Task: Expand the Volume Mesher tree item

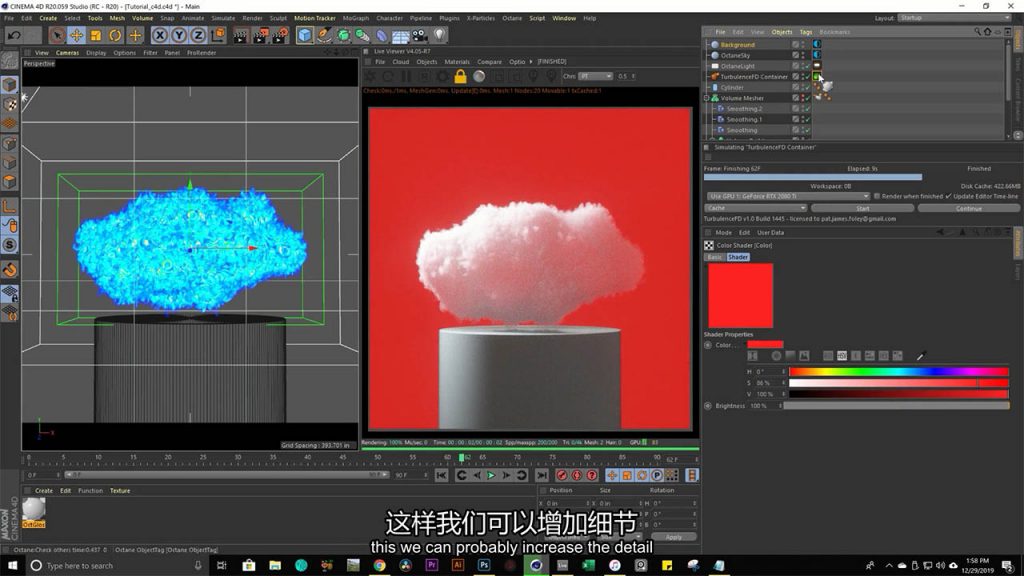Action: tap(706, 98)
